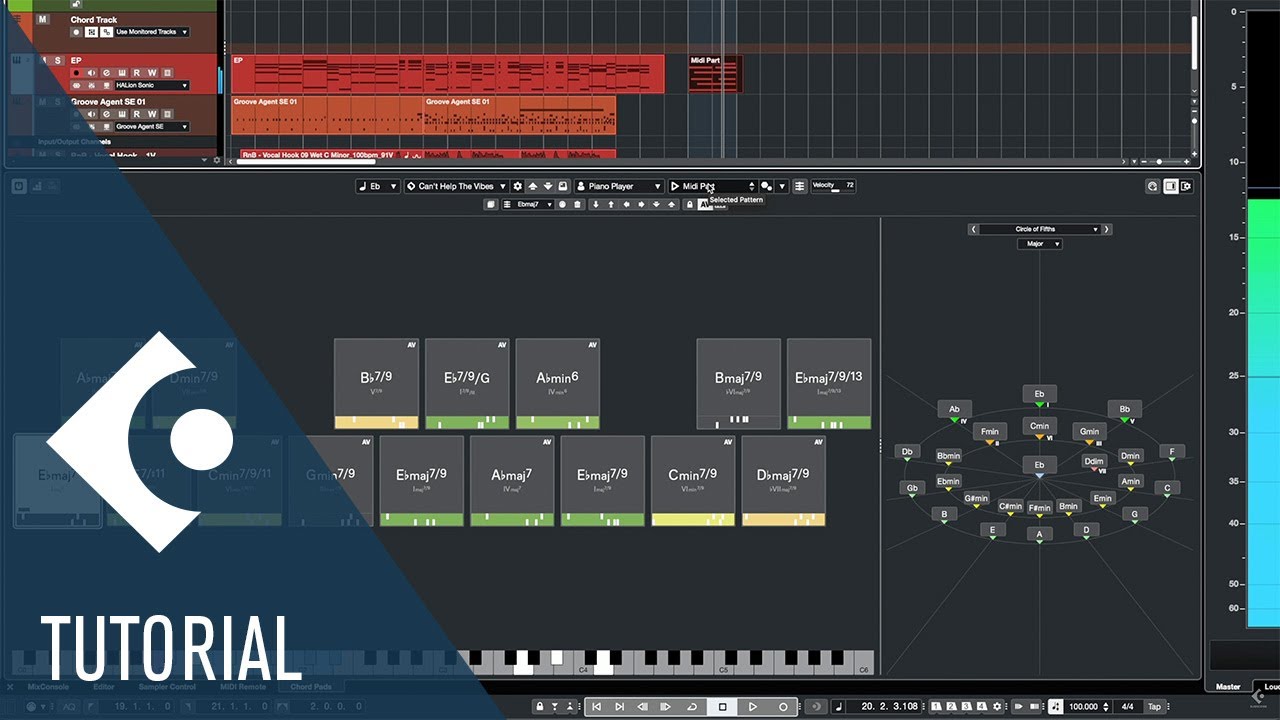1280x720 pixels.
Task: Toggle cycle loop in transport
Action: (691, 707)
